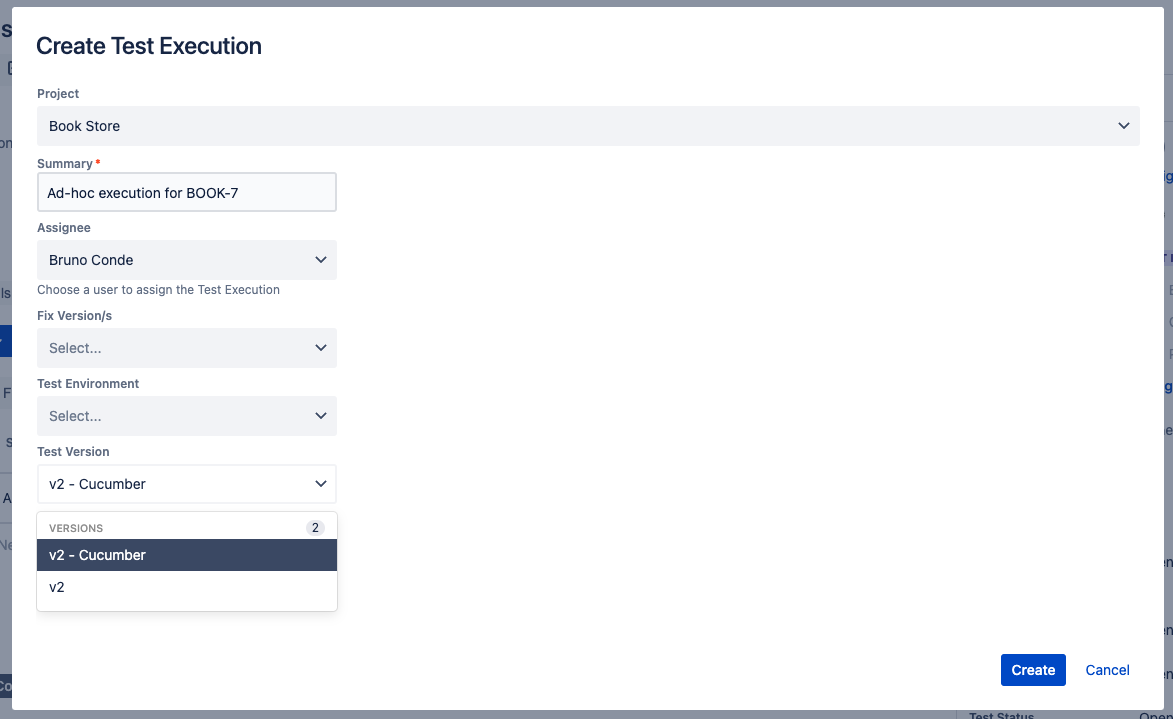Click the chevron icon in Test Environment field
Screen dimensions: 1173x719
coord(321,416)
